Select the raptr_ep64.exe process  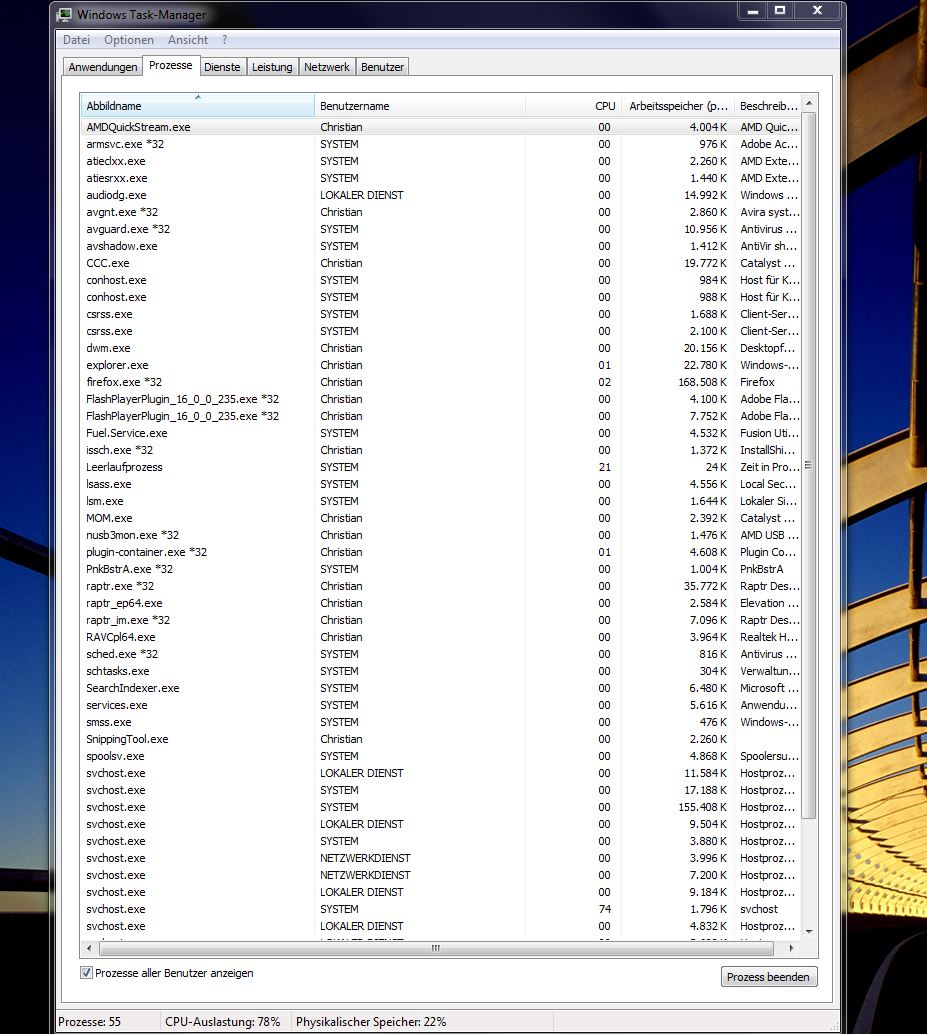coord(441,603)
